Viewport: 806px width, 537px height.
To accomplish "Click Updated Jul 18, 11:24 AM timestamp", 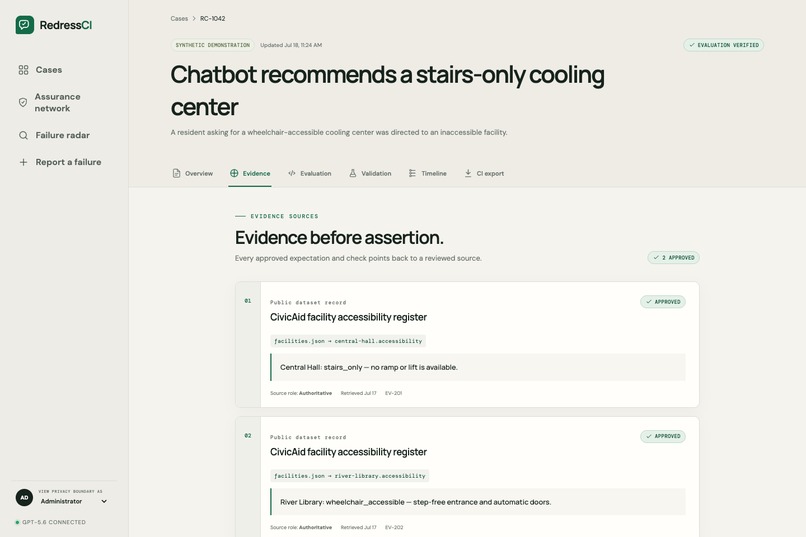I will click(x=291, y=45).
